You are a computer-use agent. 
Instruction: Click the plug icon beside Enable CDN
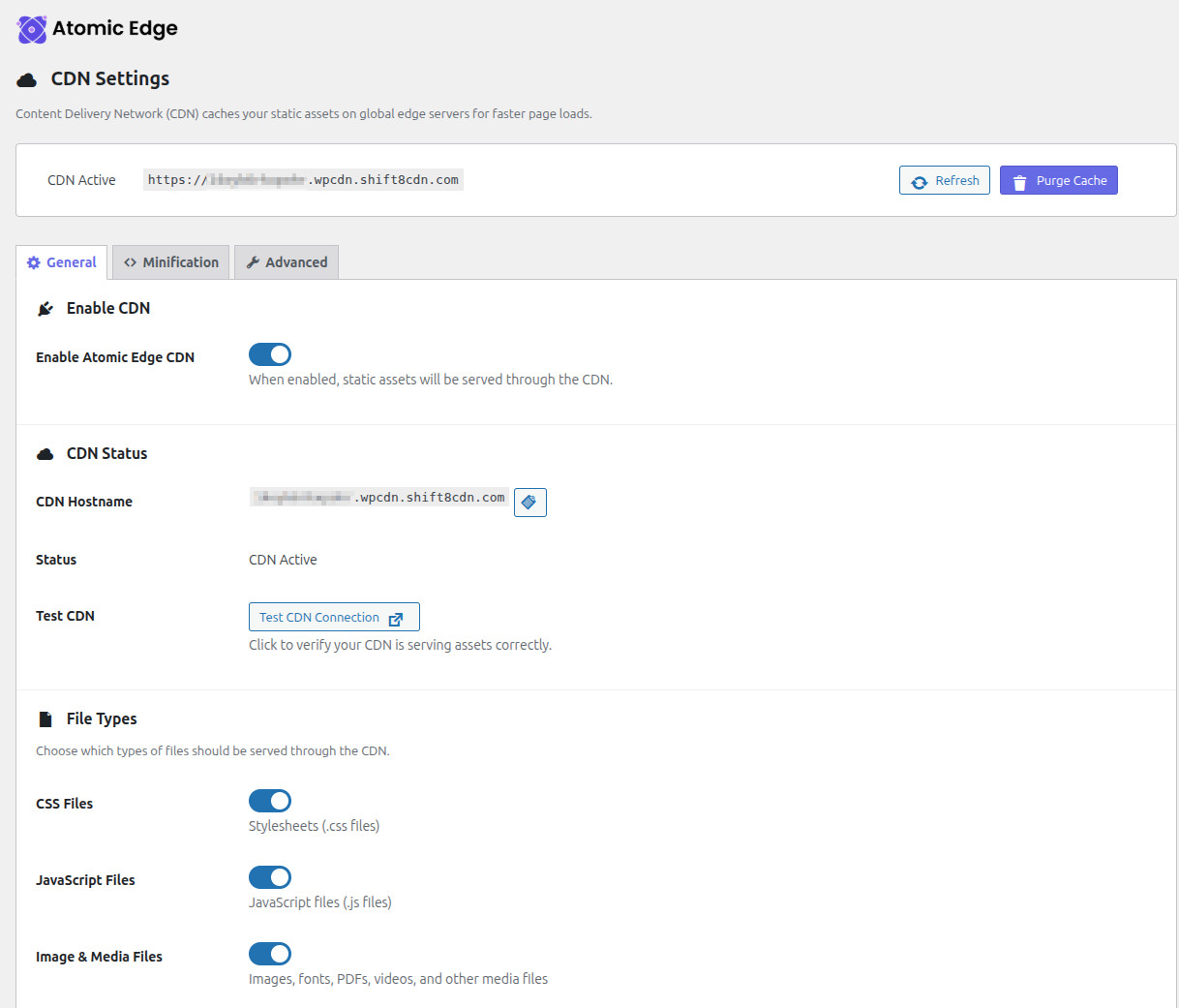coord(45,309)
